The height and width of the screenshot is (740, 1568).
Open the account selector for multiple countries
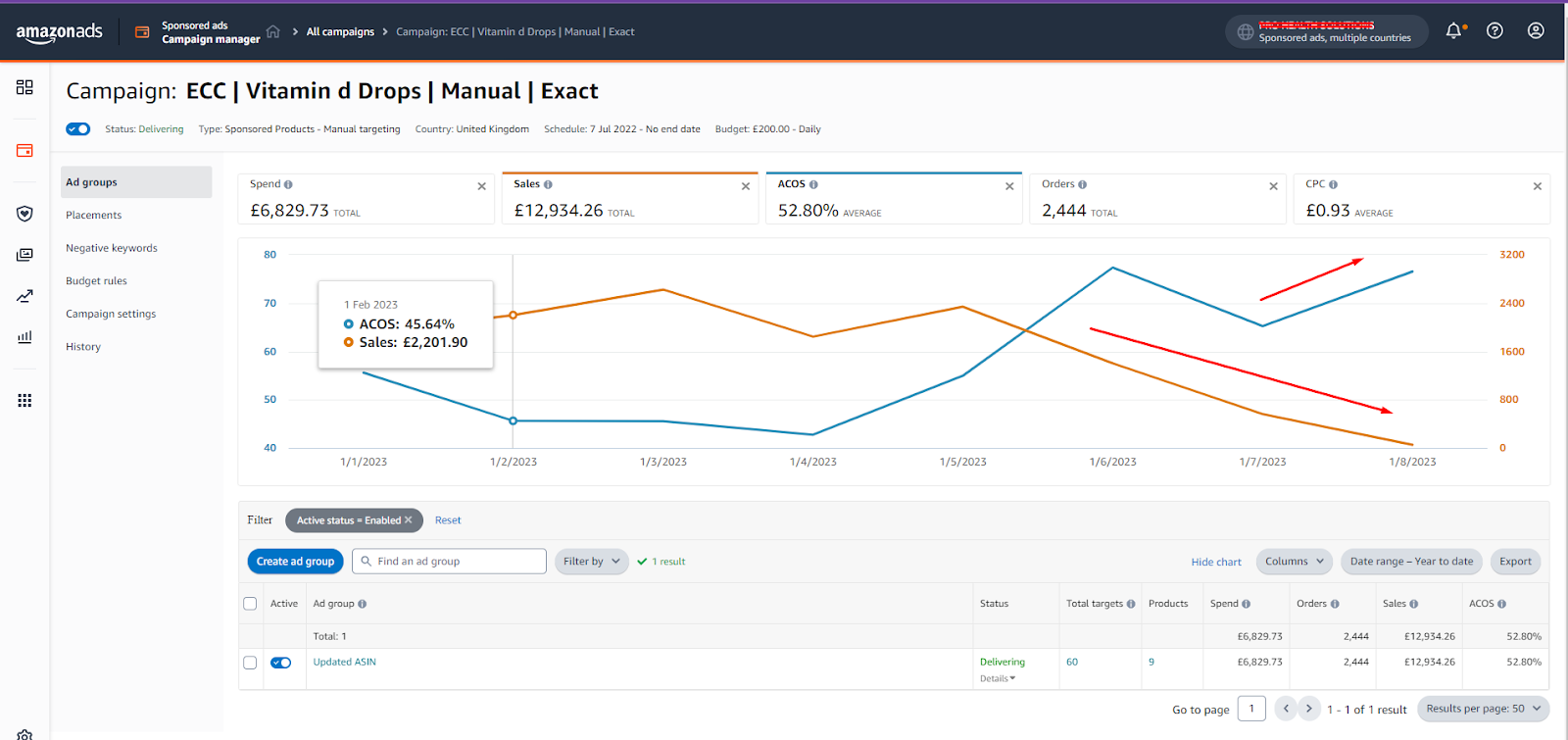(x=1325, y=31)
